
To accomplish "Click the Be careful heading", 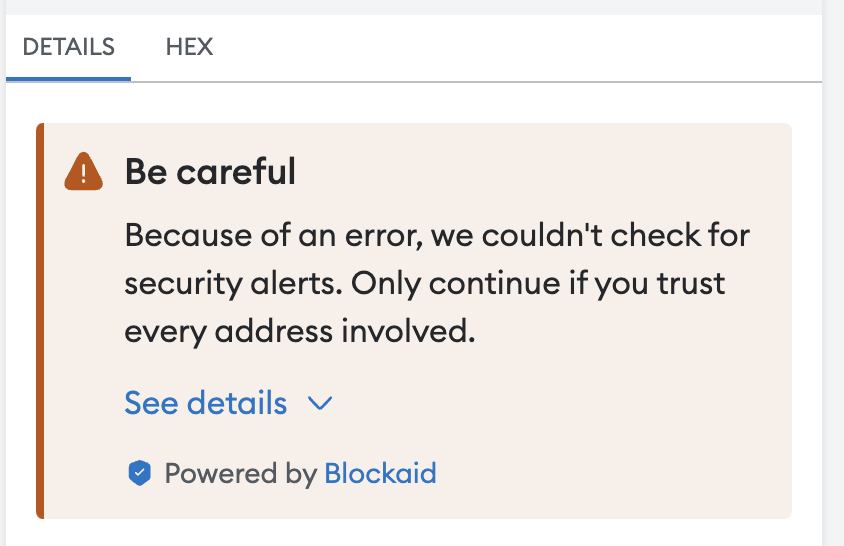I will coord(210,171).
